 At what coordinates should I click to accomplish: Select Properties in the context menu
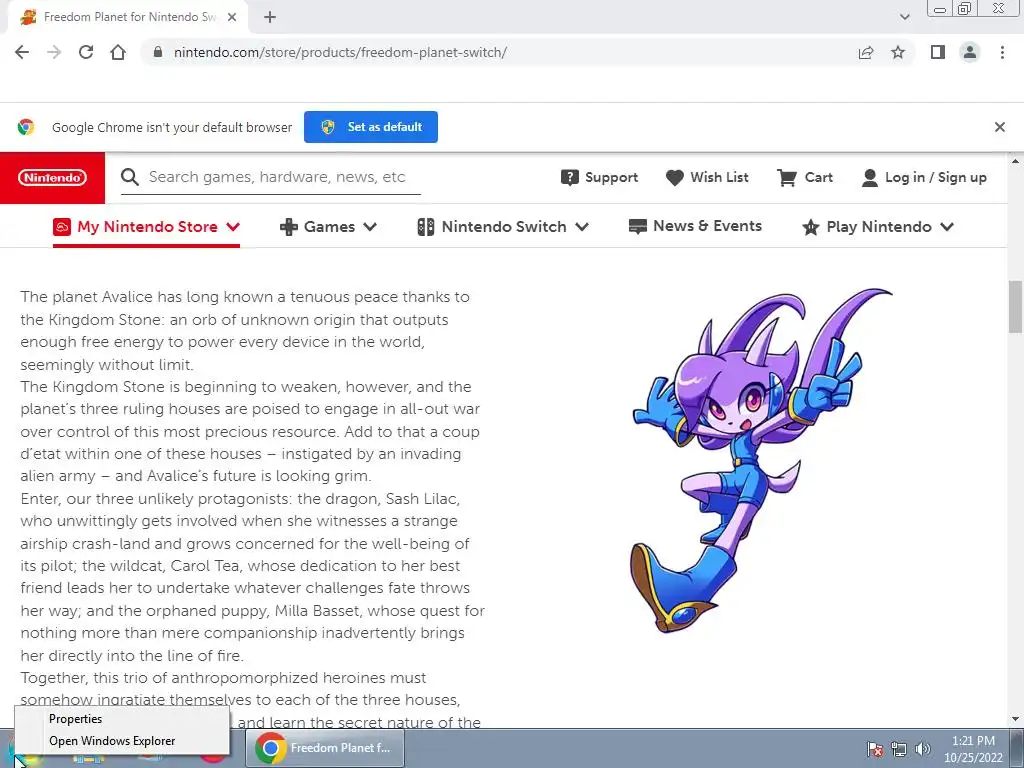[x=122, y=718]
